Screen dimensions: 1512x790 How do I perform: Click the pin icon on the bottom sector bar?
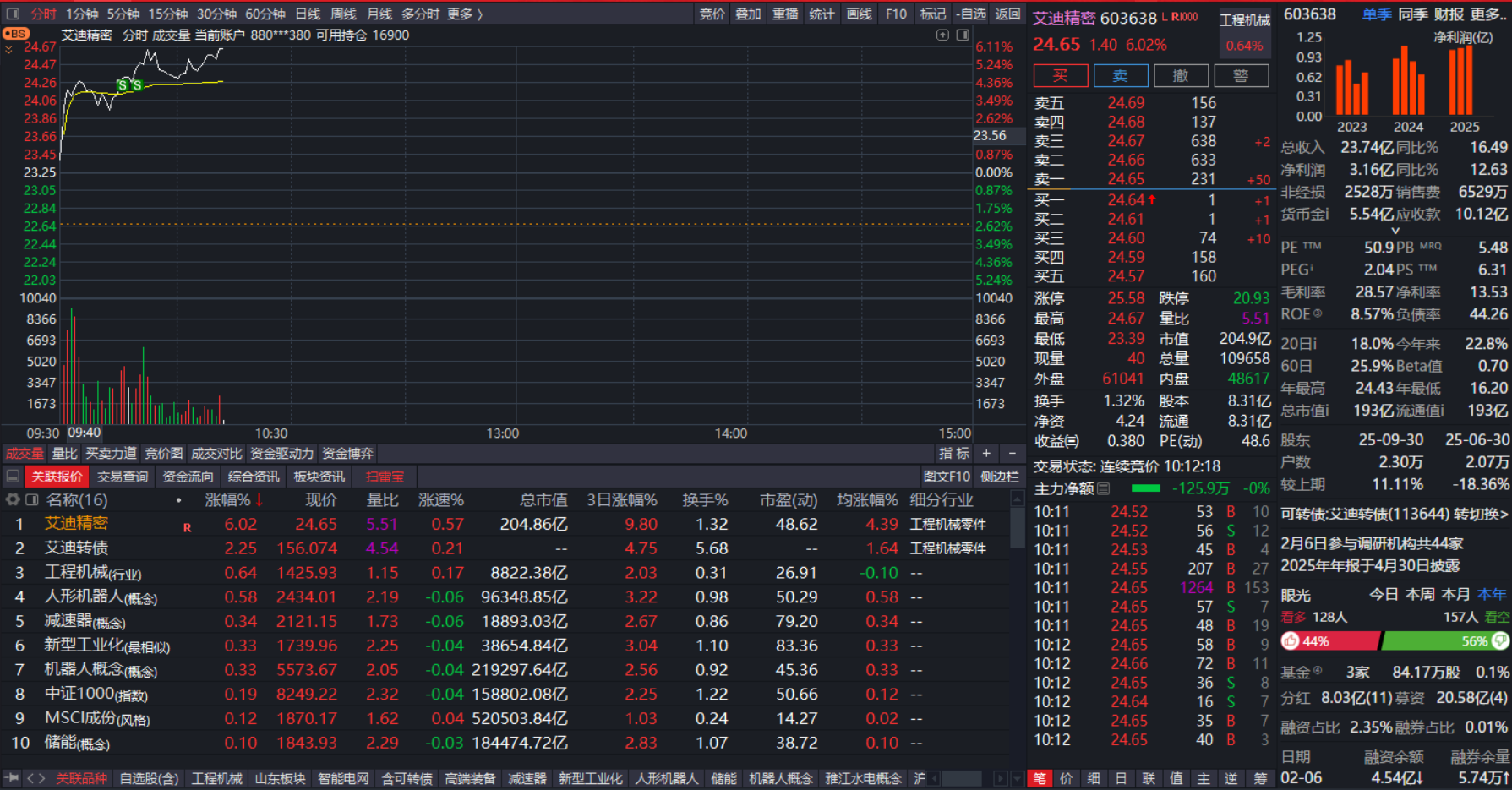12,778
